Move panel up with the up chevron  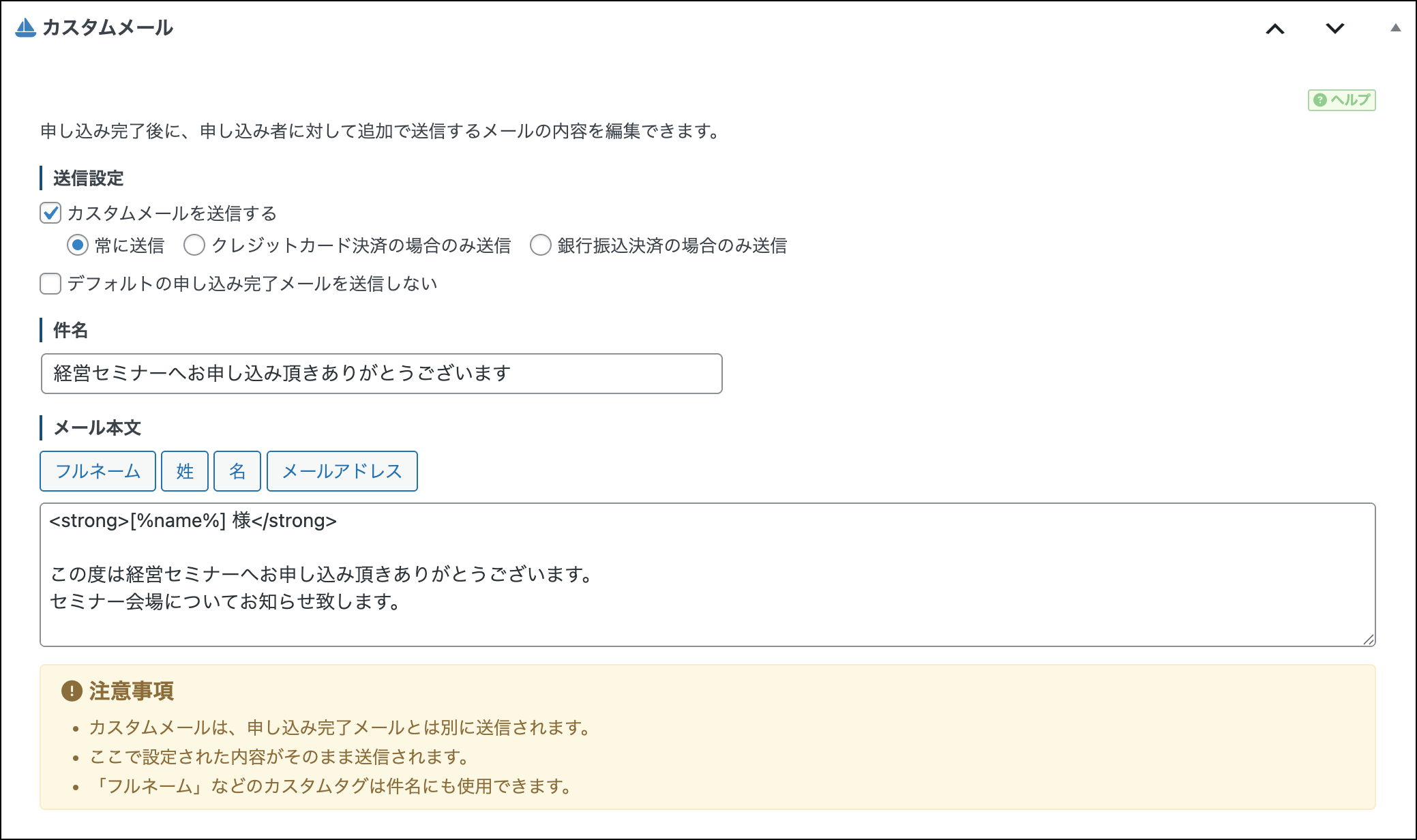[1275, 29]
